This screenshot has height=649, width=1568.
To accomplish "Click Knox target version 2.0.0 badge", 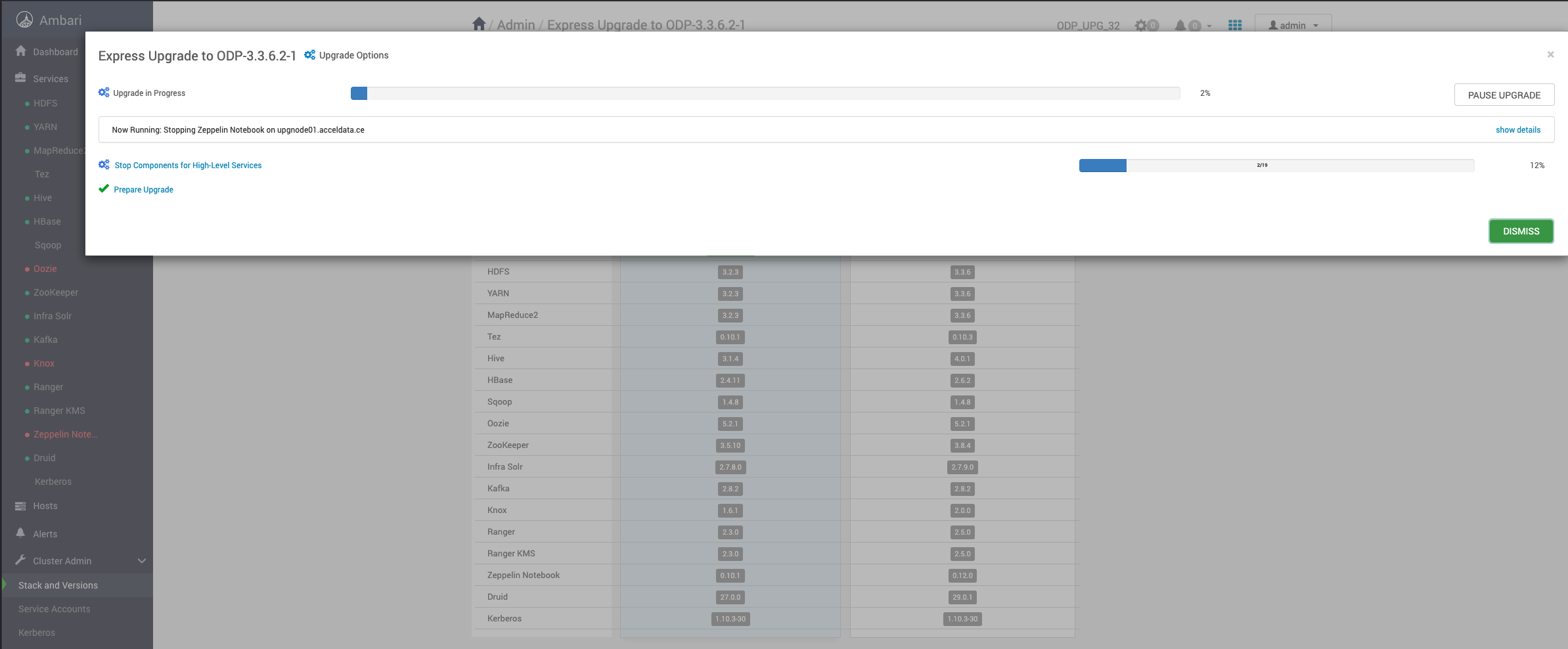I will pyautogui.click(x=962, y=510).
